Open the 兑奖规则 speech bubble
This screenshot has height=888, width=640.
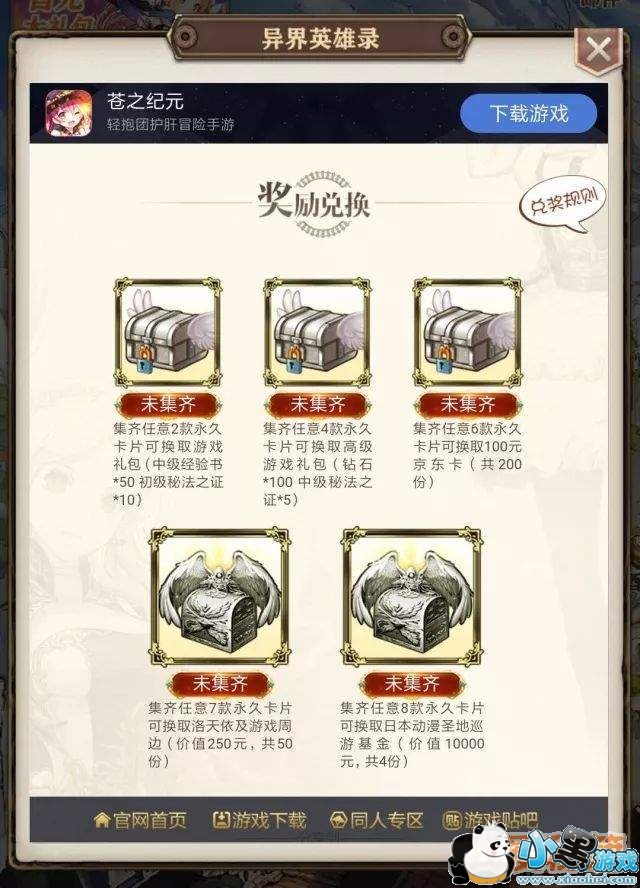pos(564,203)
